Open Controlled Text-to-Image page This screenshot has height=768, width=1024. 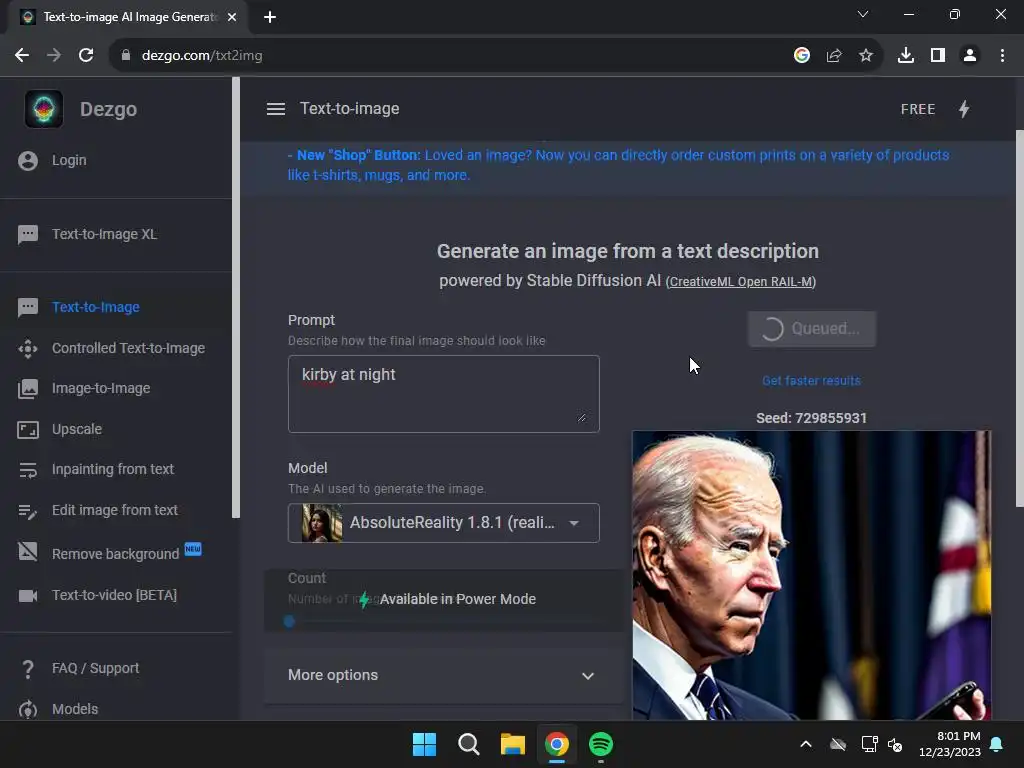[x=128, y=348]
